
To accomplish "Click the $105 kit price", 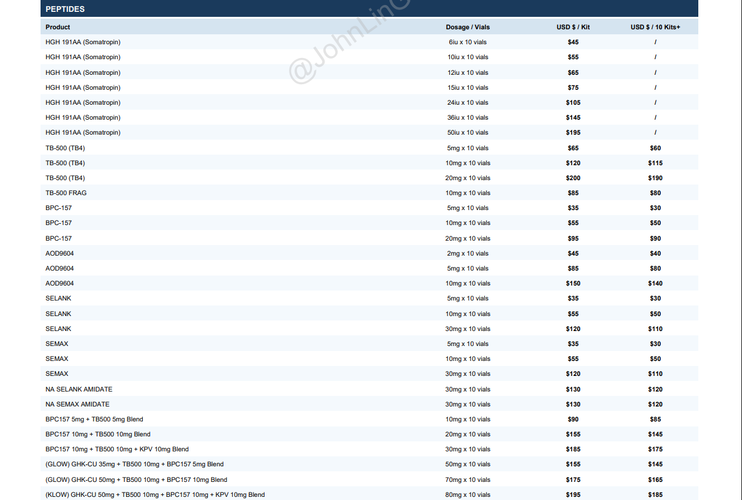I will [x=573, y=103].
